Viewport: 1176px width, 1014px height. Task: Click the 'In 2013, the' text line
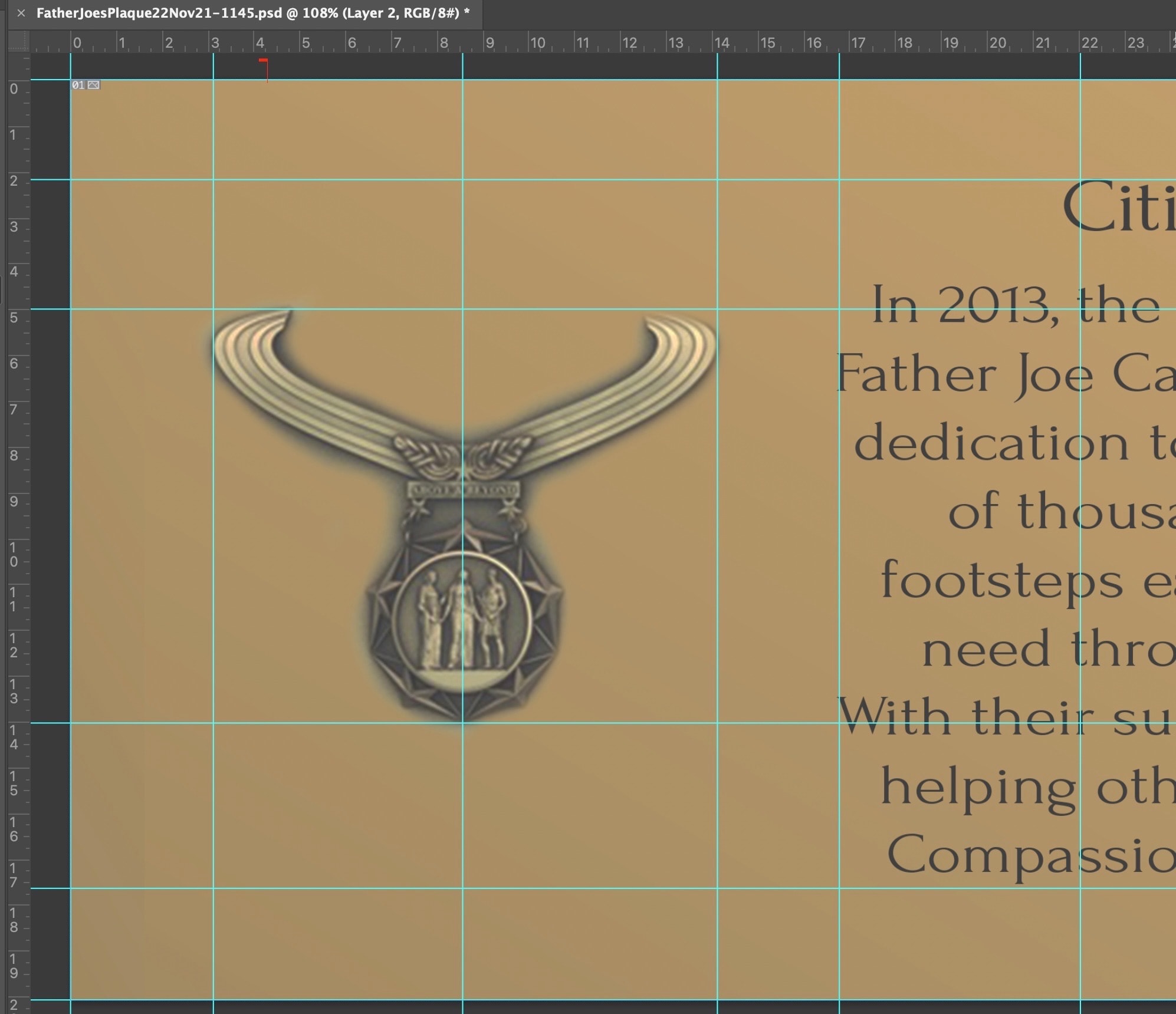coord(1016,305)
